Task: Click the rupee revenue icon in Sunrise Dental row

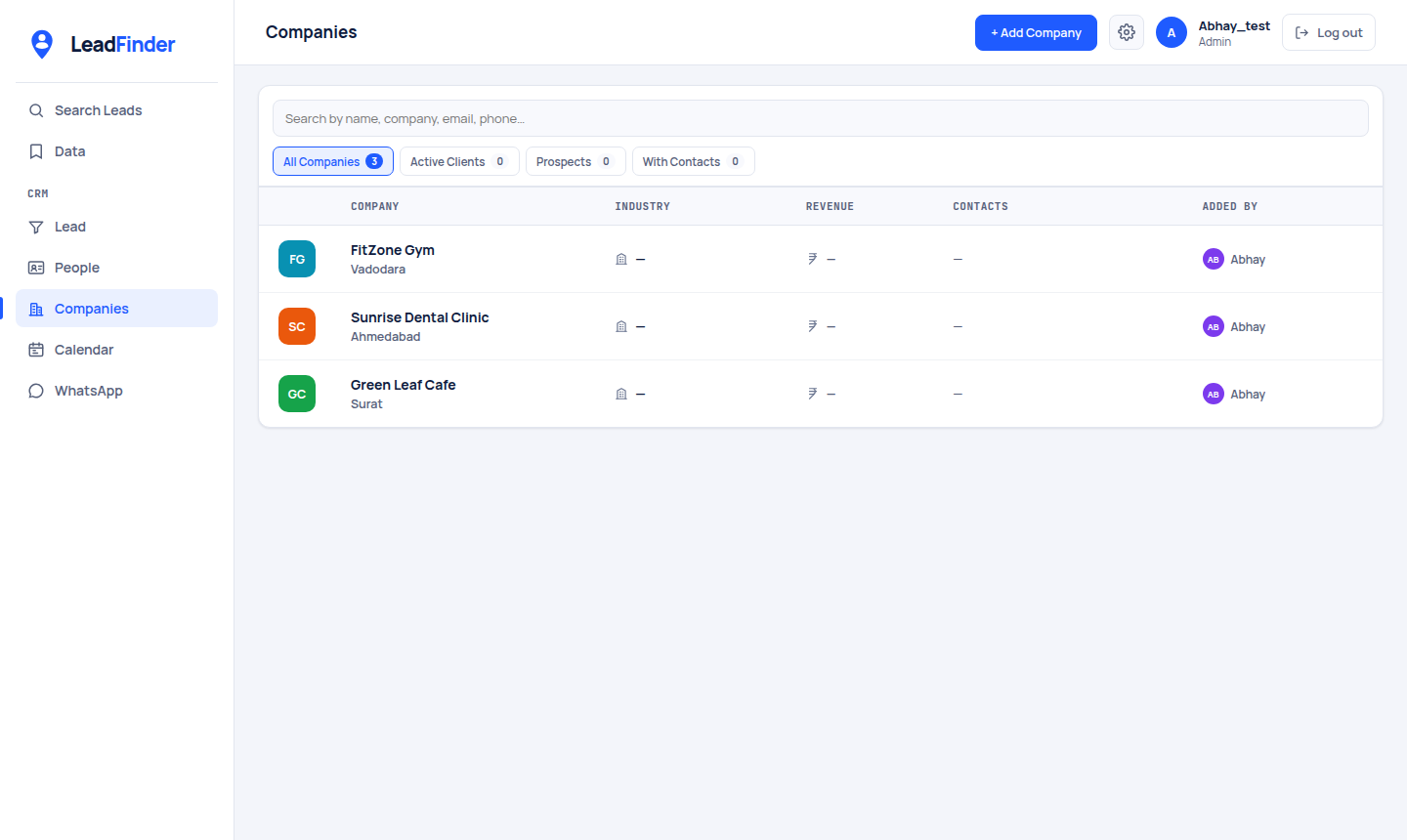Action: coord(812,326)
